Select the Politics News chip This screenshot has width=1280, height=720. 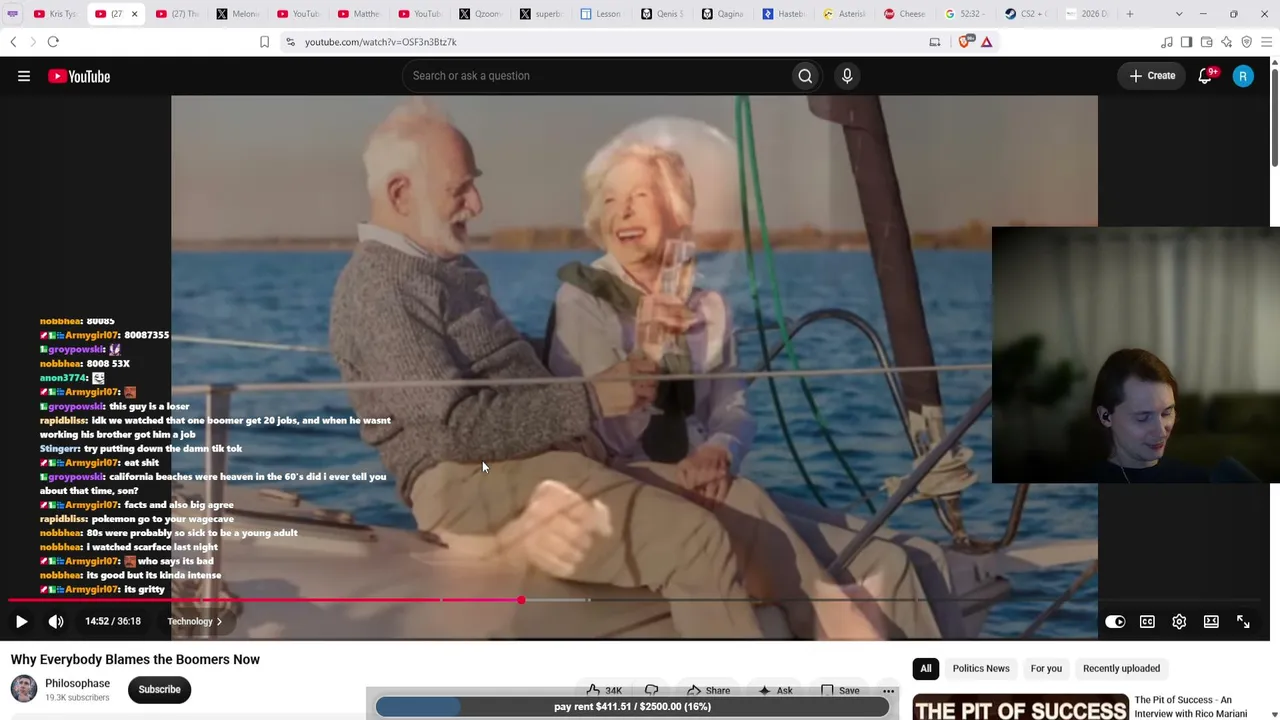click(x=981, y=668)
